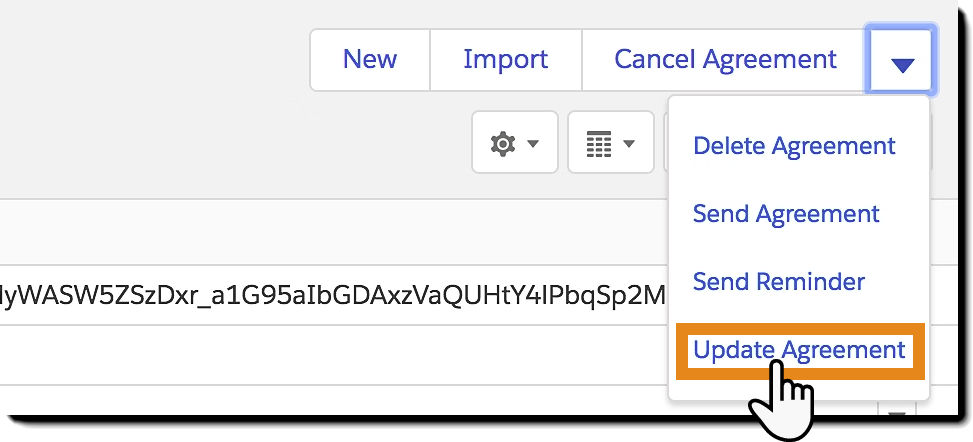Open the gear list view controls
973x442 pixels.
[514, 143]
